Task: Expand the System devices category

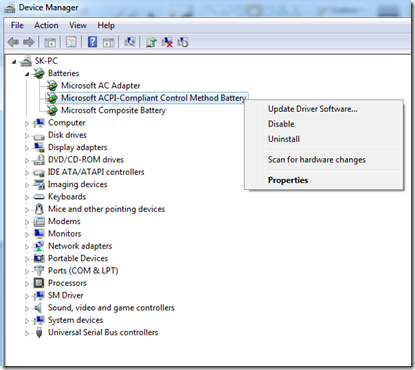Action: pos(27,321)
